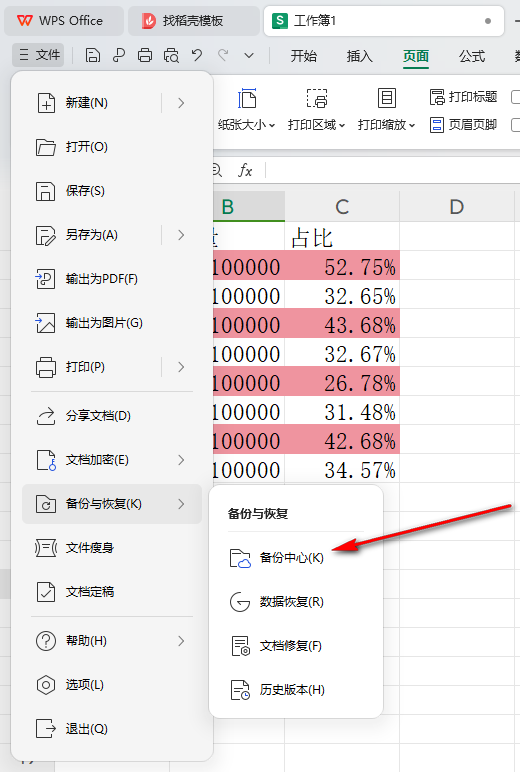Screen dimensions: 520x772
Task: Choose 输出为图片(G) menu item
Action: pos(112,323)
